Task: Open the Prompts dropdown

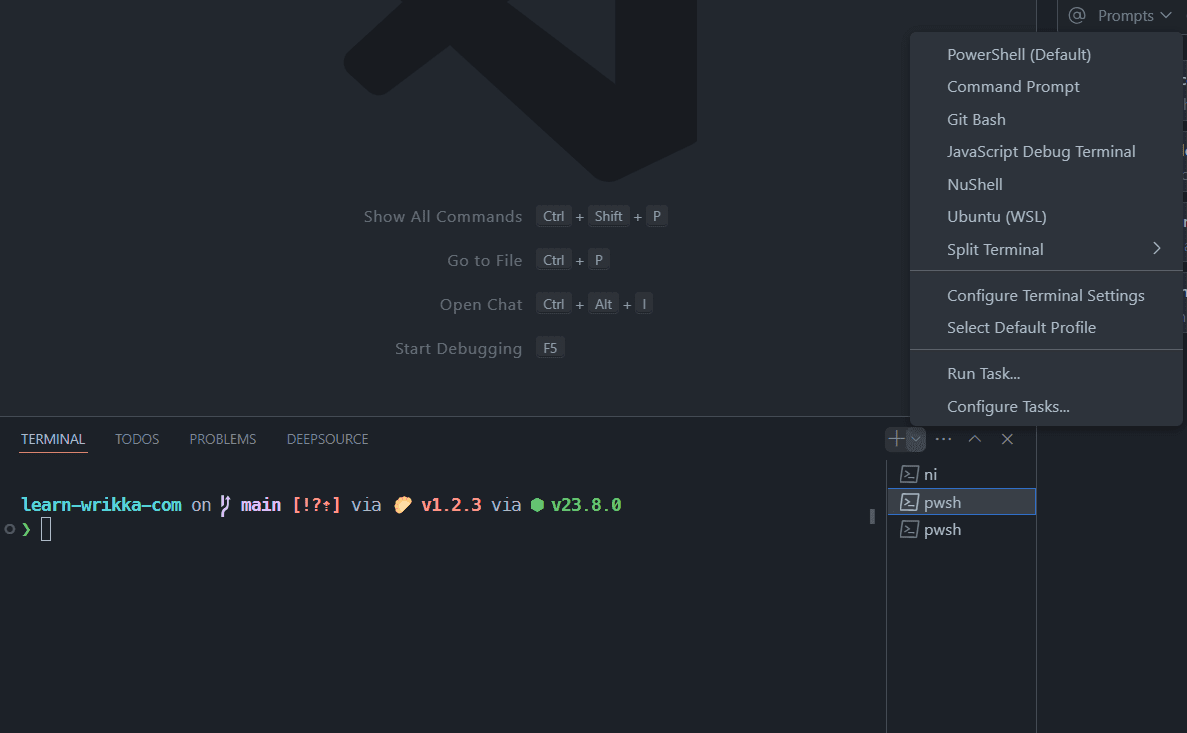Action: pyautogui.click(x=1134, y=15)
